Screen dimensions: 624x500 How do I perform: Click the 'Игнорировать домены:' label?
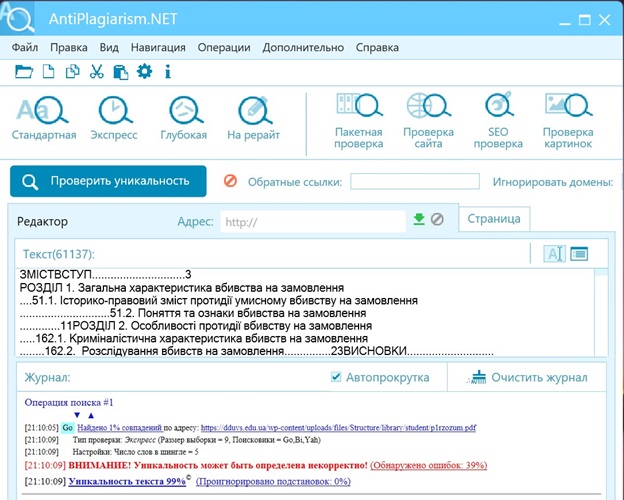[x=553, y=182]
